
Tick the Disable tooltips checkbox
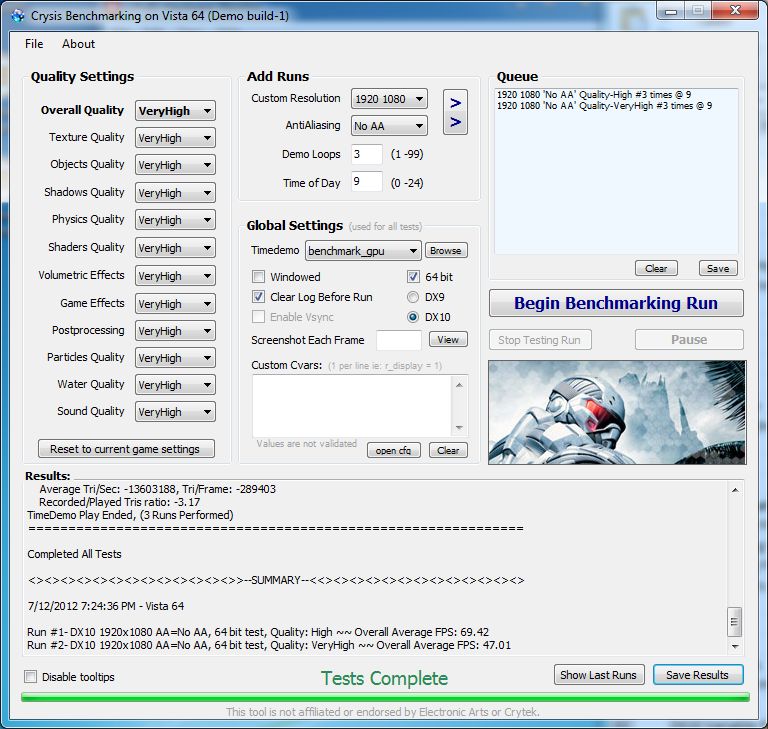click(30, 677)
